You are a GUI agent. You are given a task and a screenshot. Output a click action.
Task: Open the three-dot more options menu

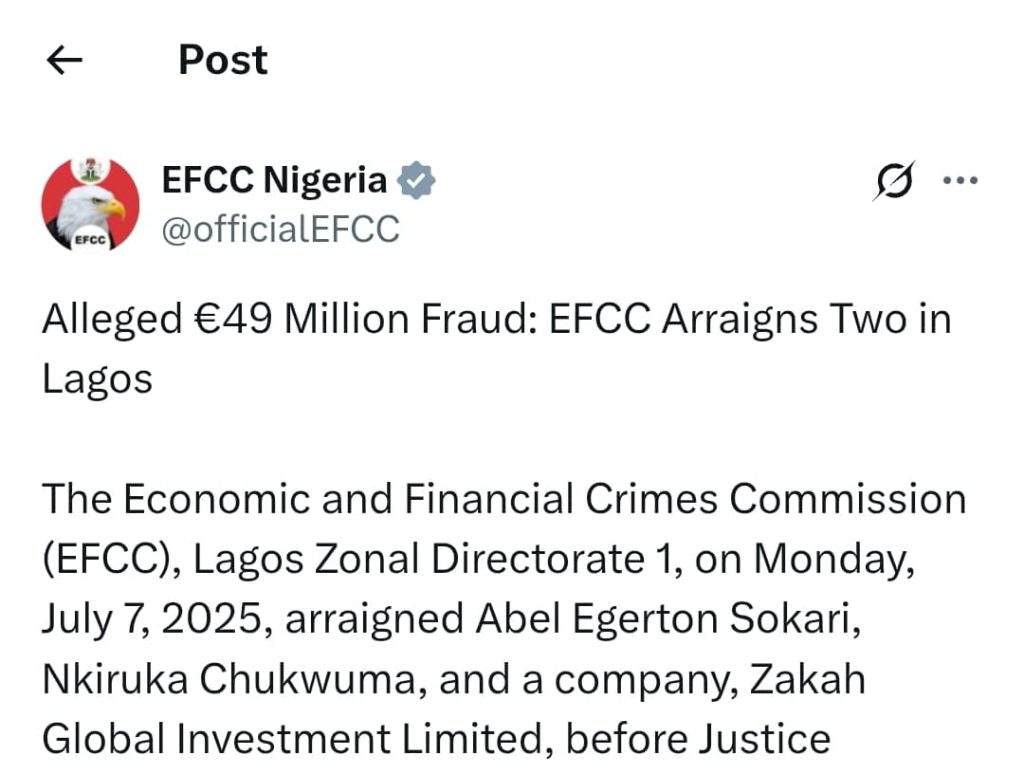coord(960,180)
